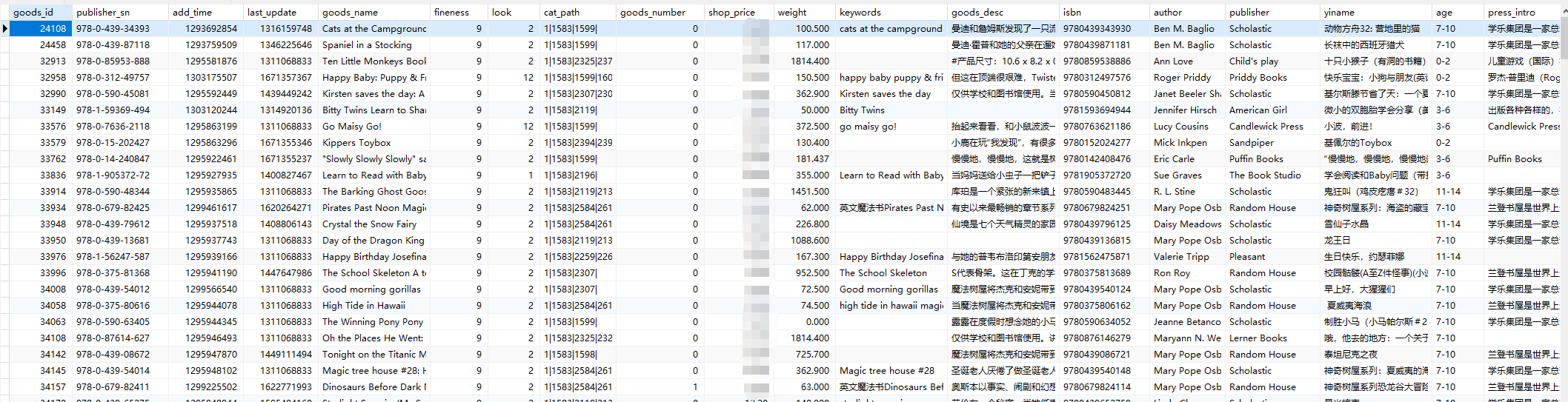Click weight cell 181.437
This screenshot has height=402, width=1568.
point(804,158)
